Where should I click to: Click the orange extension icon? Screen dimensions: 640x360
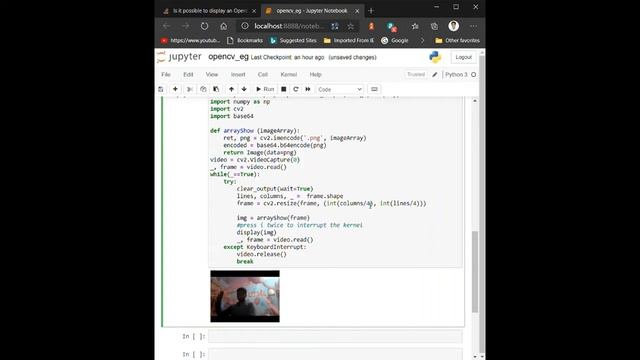371,26
